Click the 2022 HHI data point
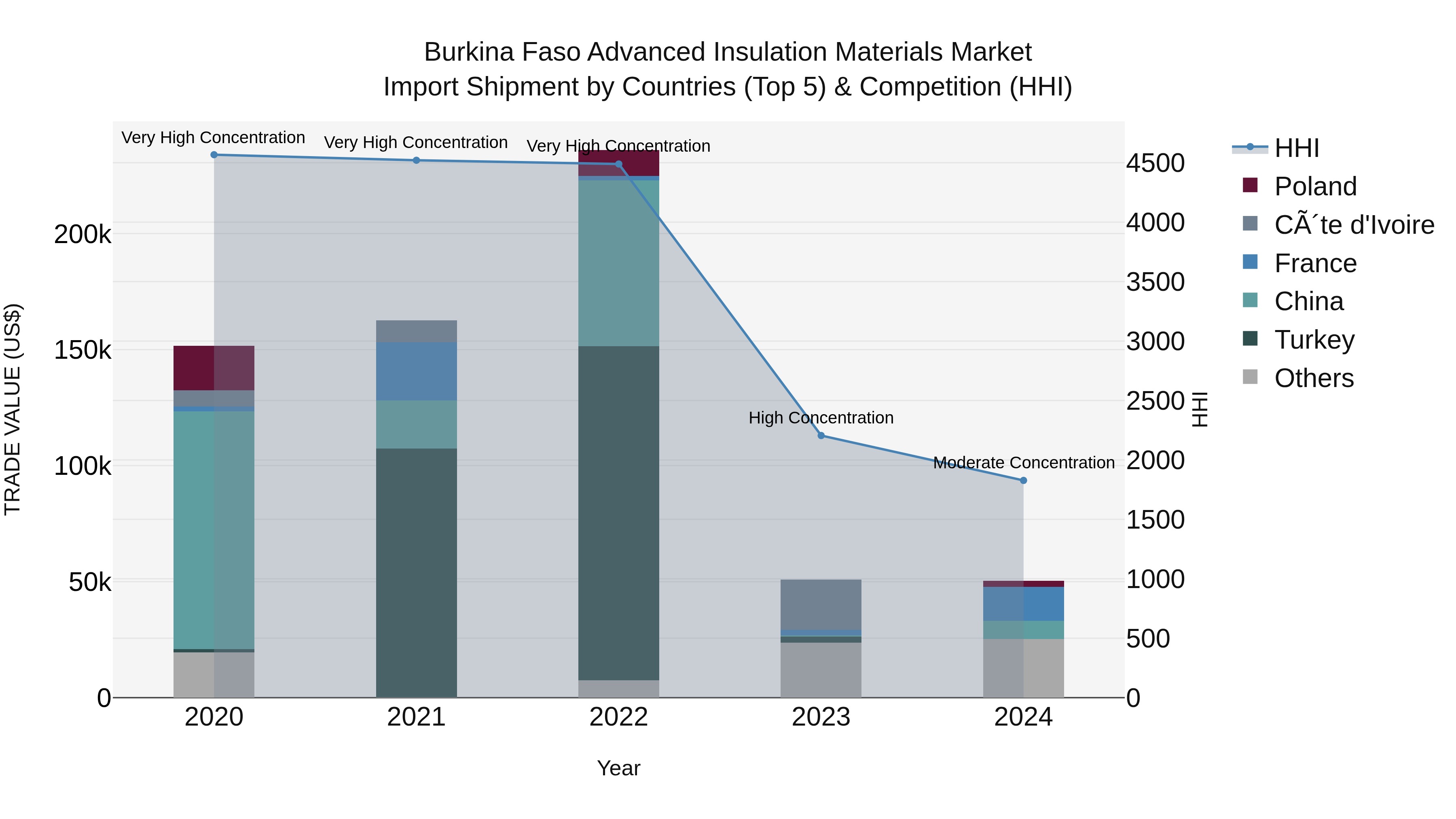This screenshot has width=1456, height=819. click(x=618, y=165)
